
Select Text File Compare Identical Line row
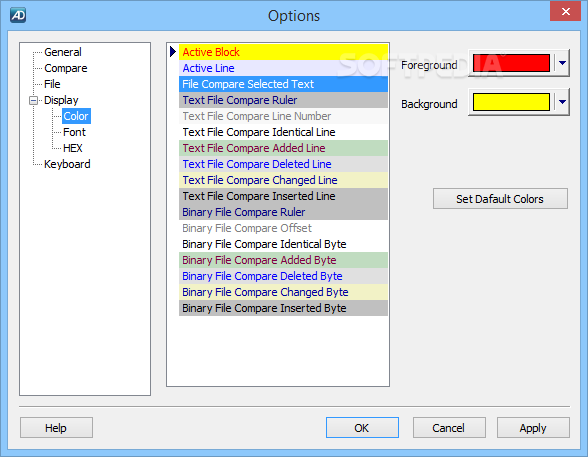[283, 132]
